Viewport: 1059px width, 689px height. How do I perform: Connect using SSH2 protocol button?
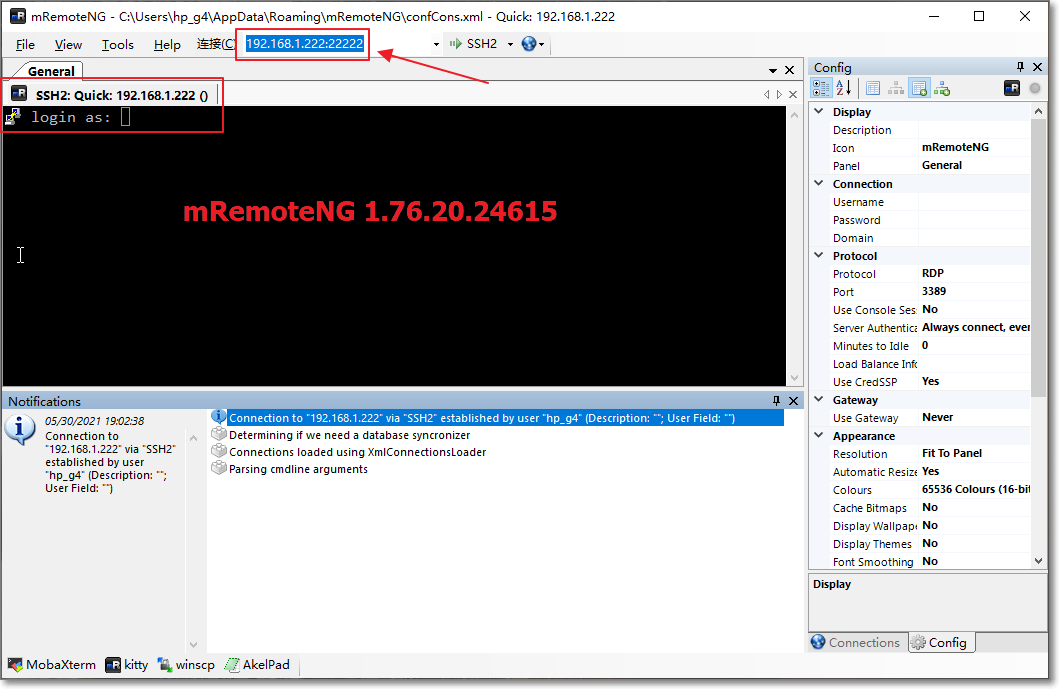[x=474, y=44]
